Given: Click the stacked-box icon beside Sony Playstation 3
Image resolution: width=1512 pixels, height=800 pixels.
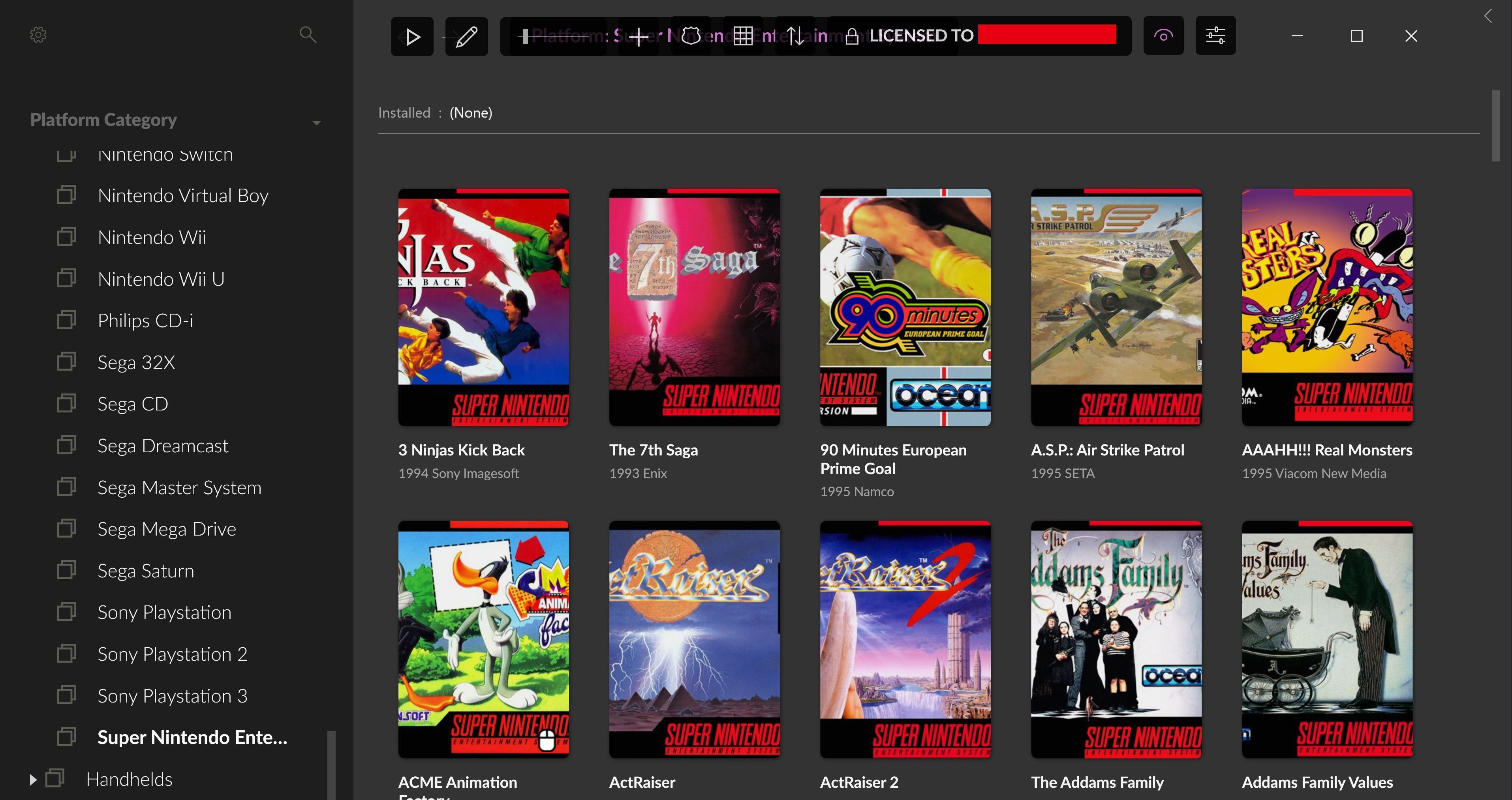Looking at the screenshot, I should (x=66, y=695).
